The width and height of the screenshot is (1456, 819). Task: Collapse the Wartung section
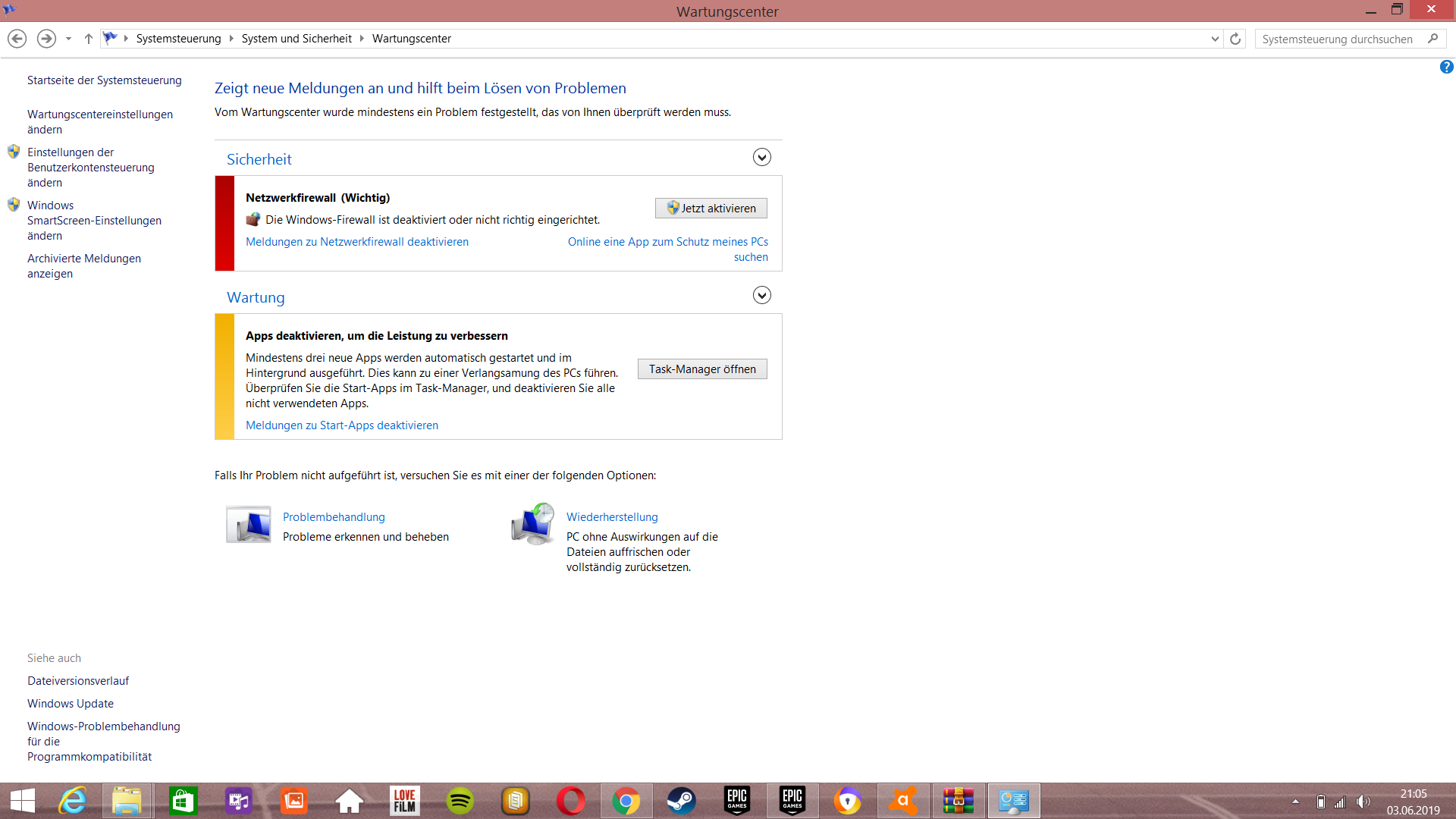pyautogui.click(x=761, y=295)
